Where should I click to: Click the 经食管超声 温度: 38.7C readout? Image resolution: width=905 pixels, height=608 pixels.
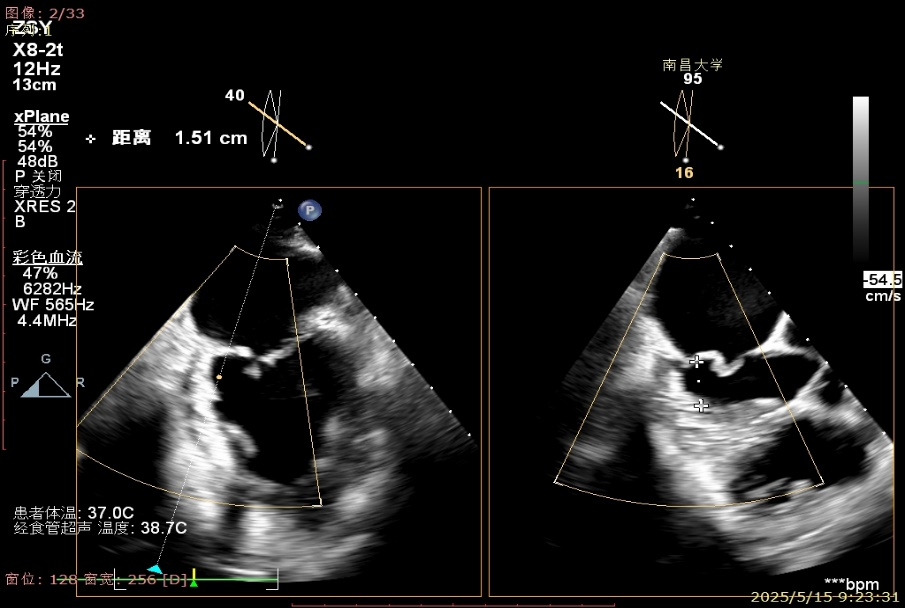[x=100, y=528]
